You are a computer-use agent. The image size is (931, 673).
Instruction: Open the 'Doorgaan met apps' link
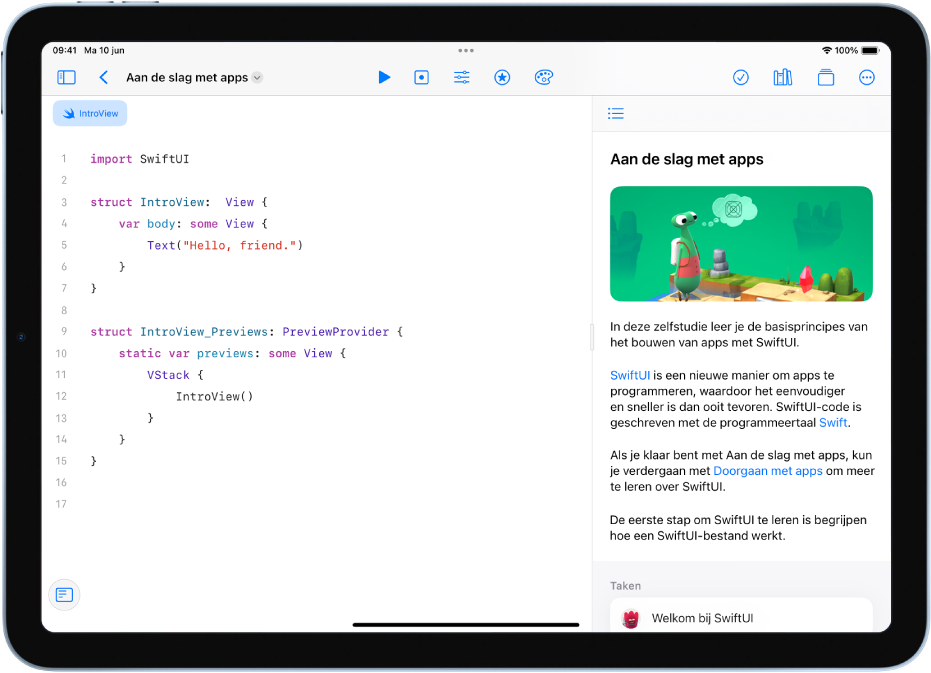click(x=768, y=471)
